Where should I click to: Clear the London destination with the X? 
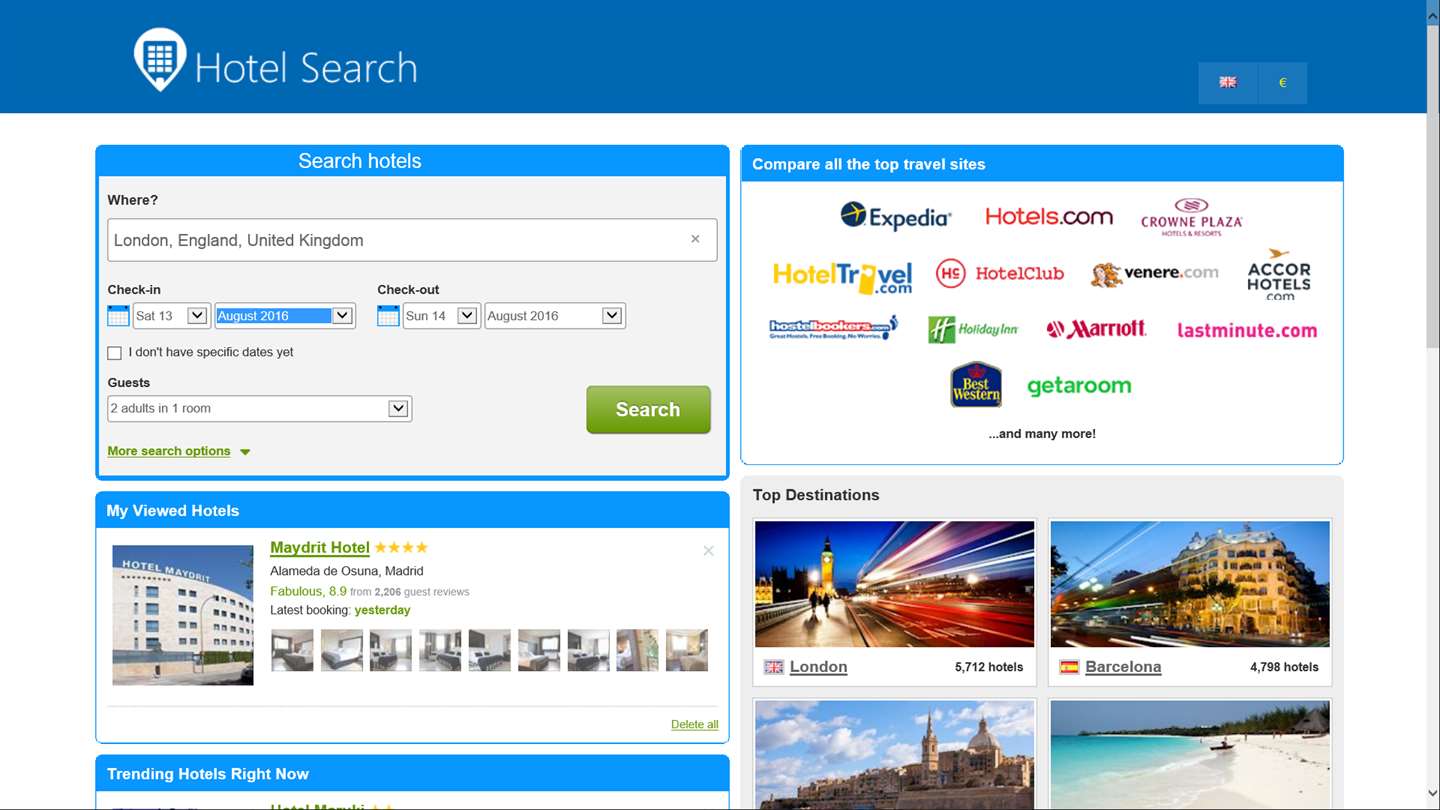click(695, 239)
